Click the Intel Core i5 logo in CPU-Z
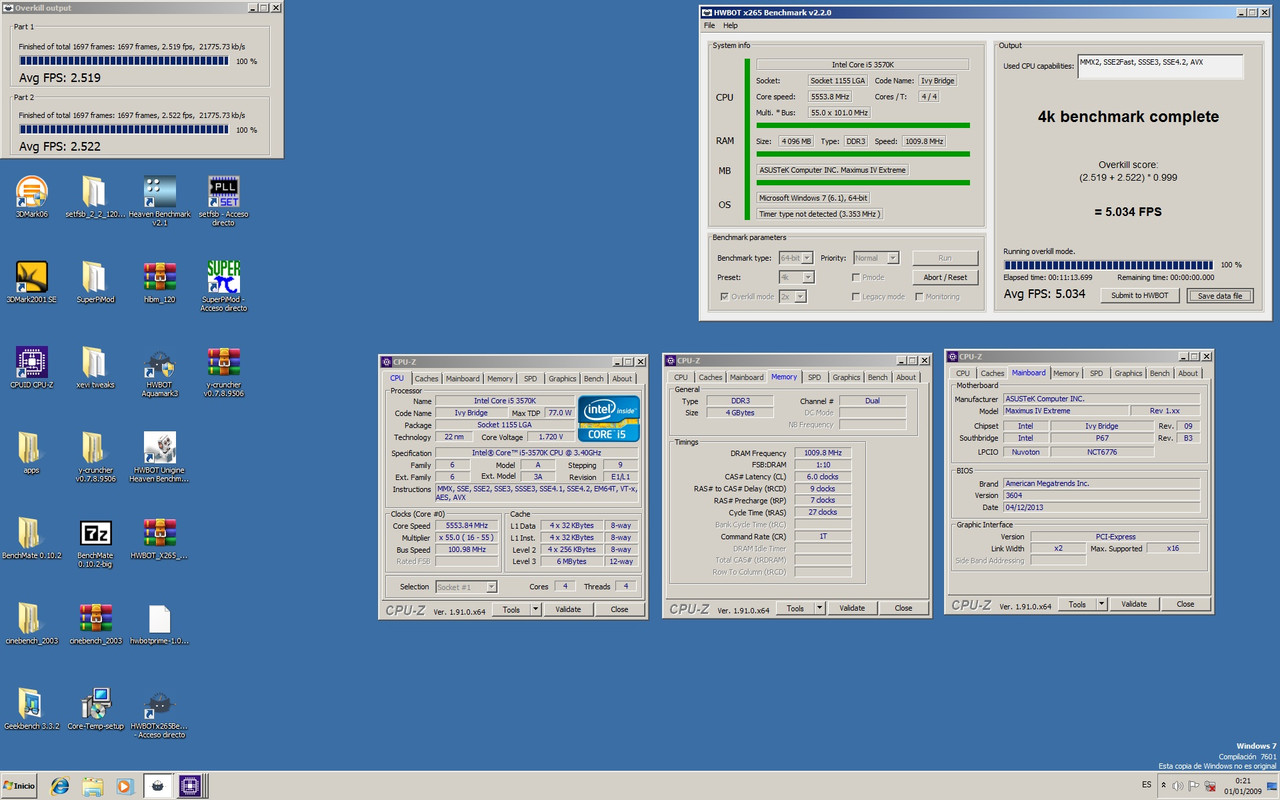Image resolution: width=1280 pixels, height=800 pixels. [x=609, y=420]
